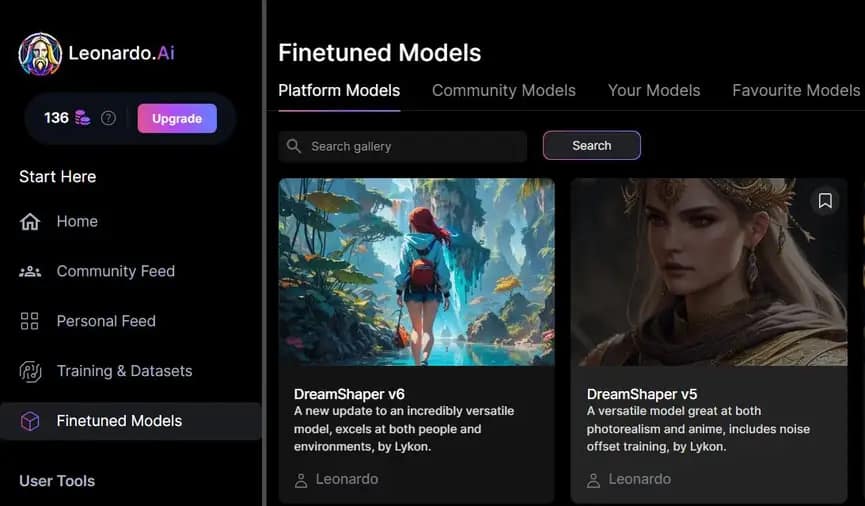Focus the Search gallery input field

pos(410,146)
